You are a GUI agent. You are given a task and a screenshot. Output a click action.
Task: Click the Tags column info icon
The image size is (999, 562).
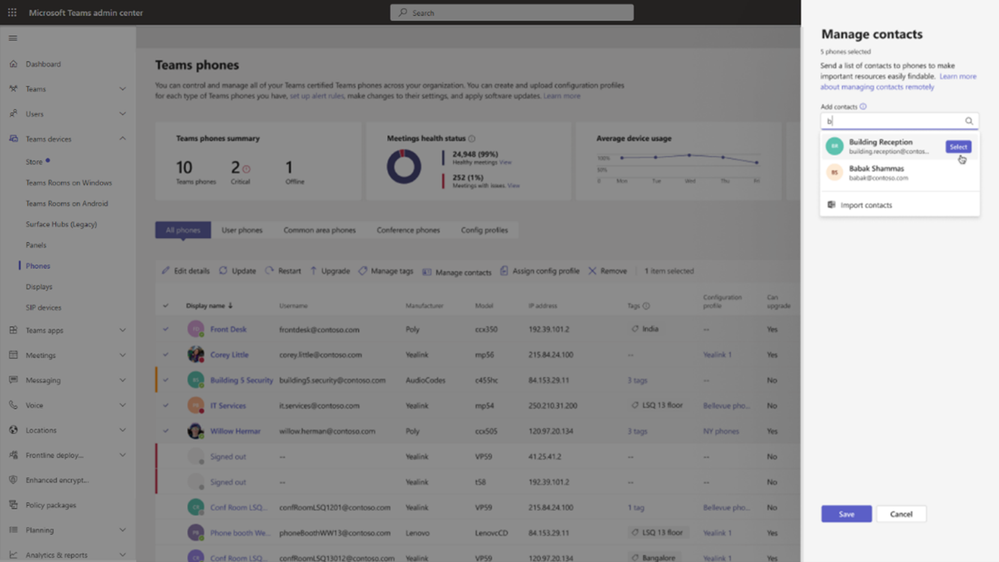tap(646, 306)
